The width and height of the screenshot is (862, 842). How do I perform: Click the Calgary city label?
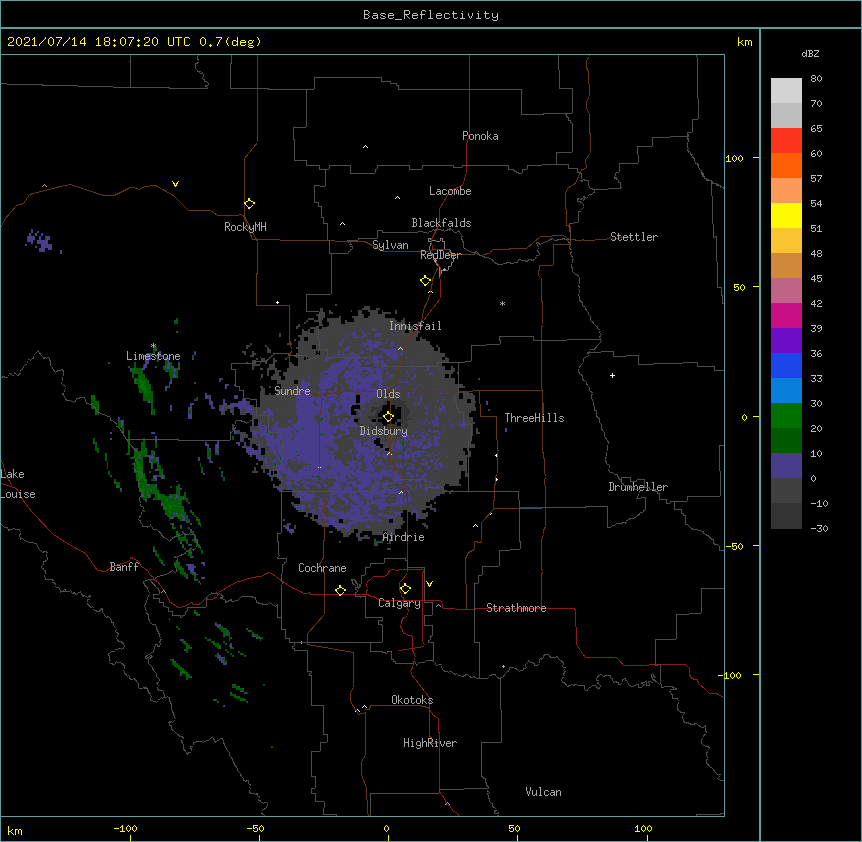pyautogui.click(x=399, y=603)
